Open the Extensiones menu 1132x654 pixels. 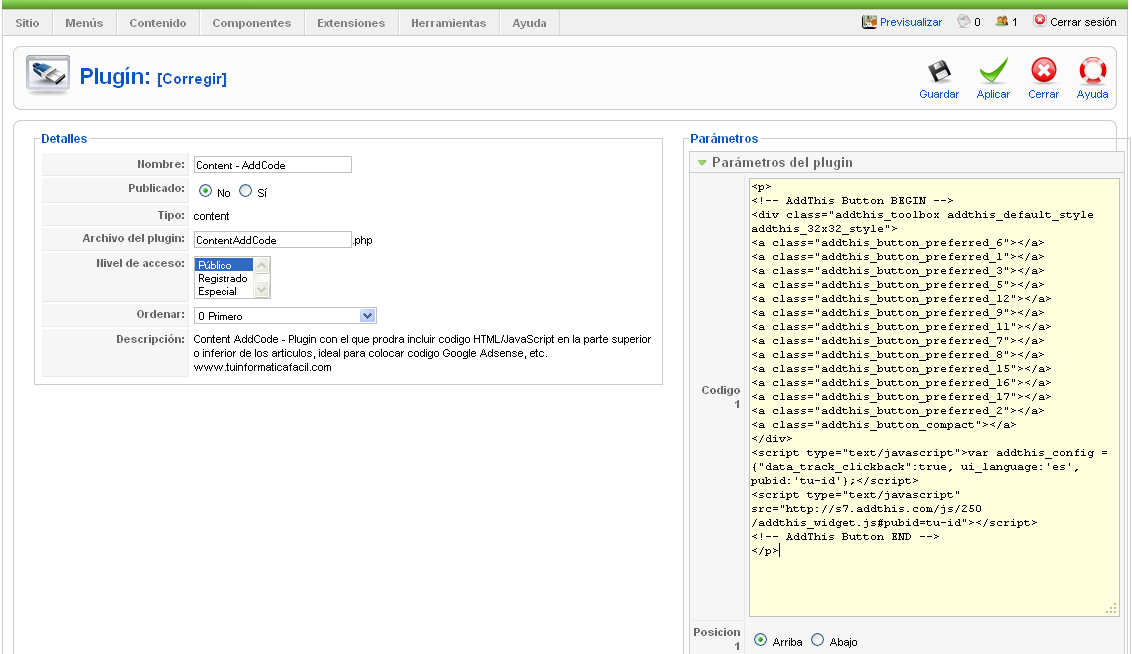(x=351, y=23)
